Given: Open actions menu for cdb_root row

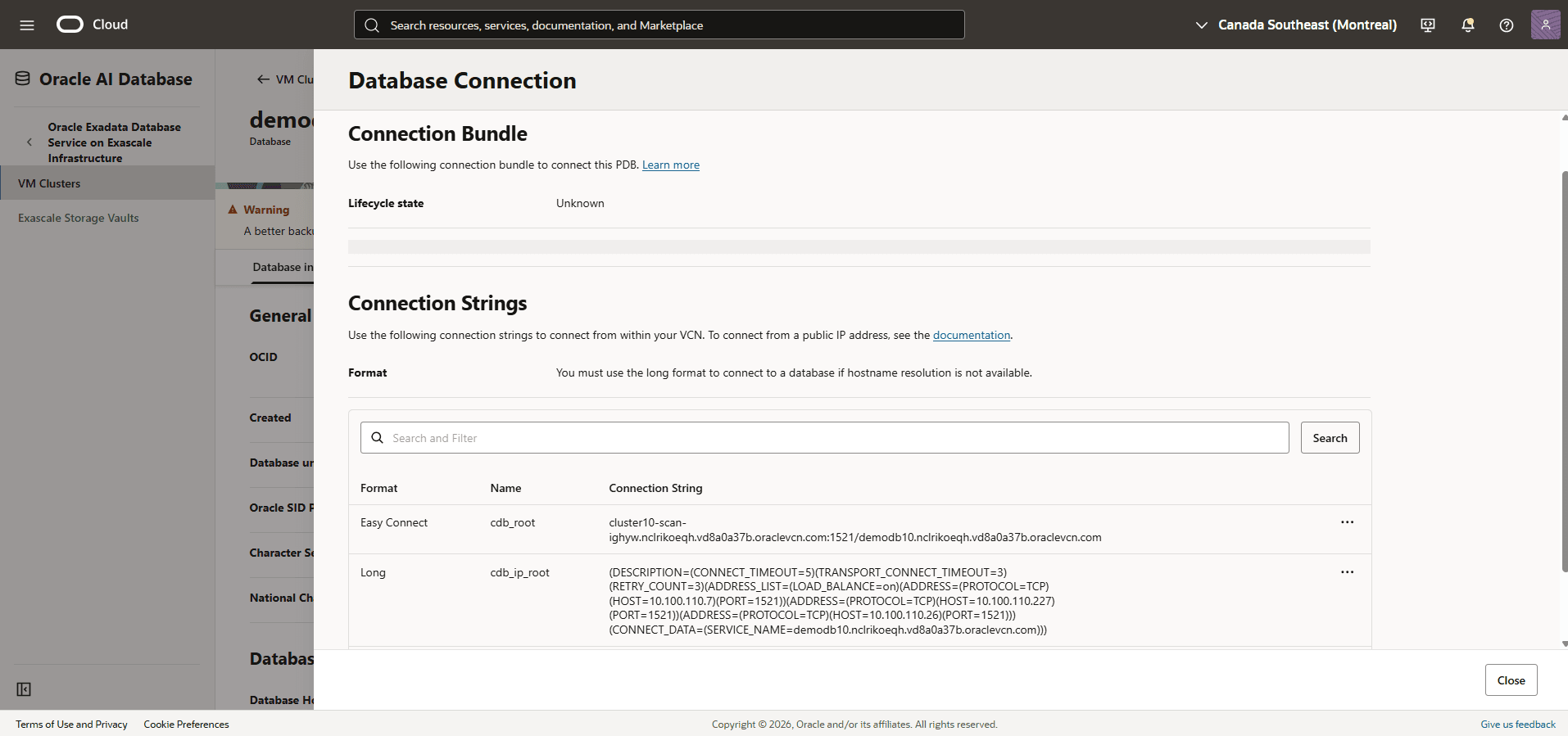Looking at the screenshot, I should 1347,522.
